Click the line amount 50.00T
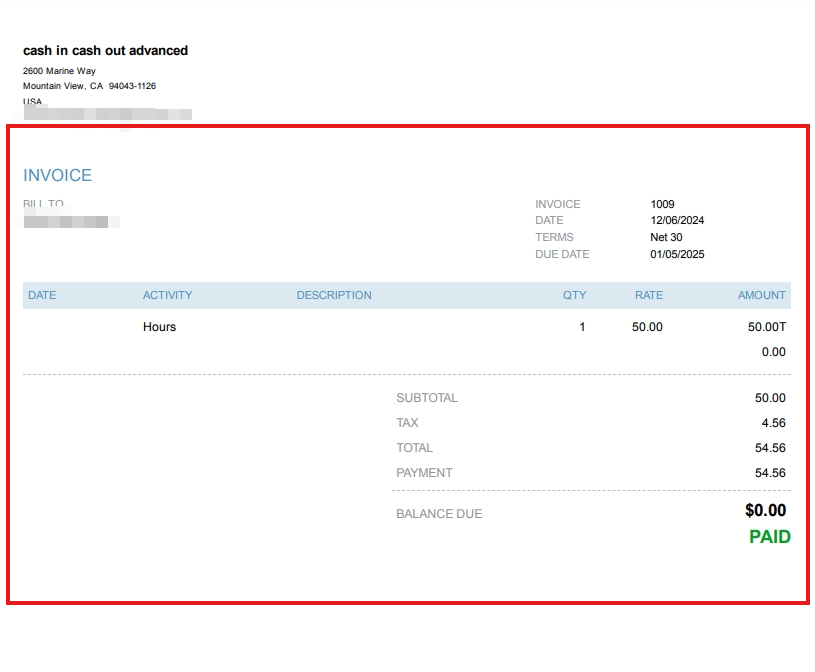 767,327
